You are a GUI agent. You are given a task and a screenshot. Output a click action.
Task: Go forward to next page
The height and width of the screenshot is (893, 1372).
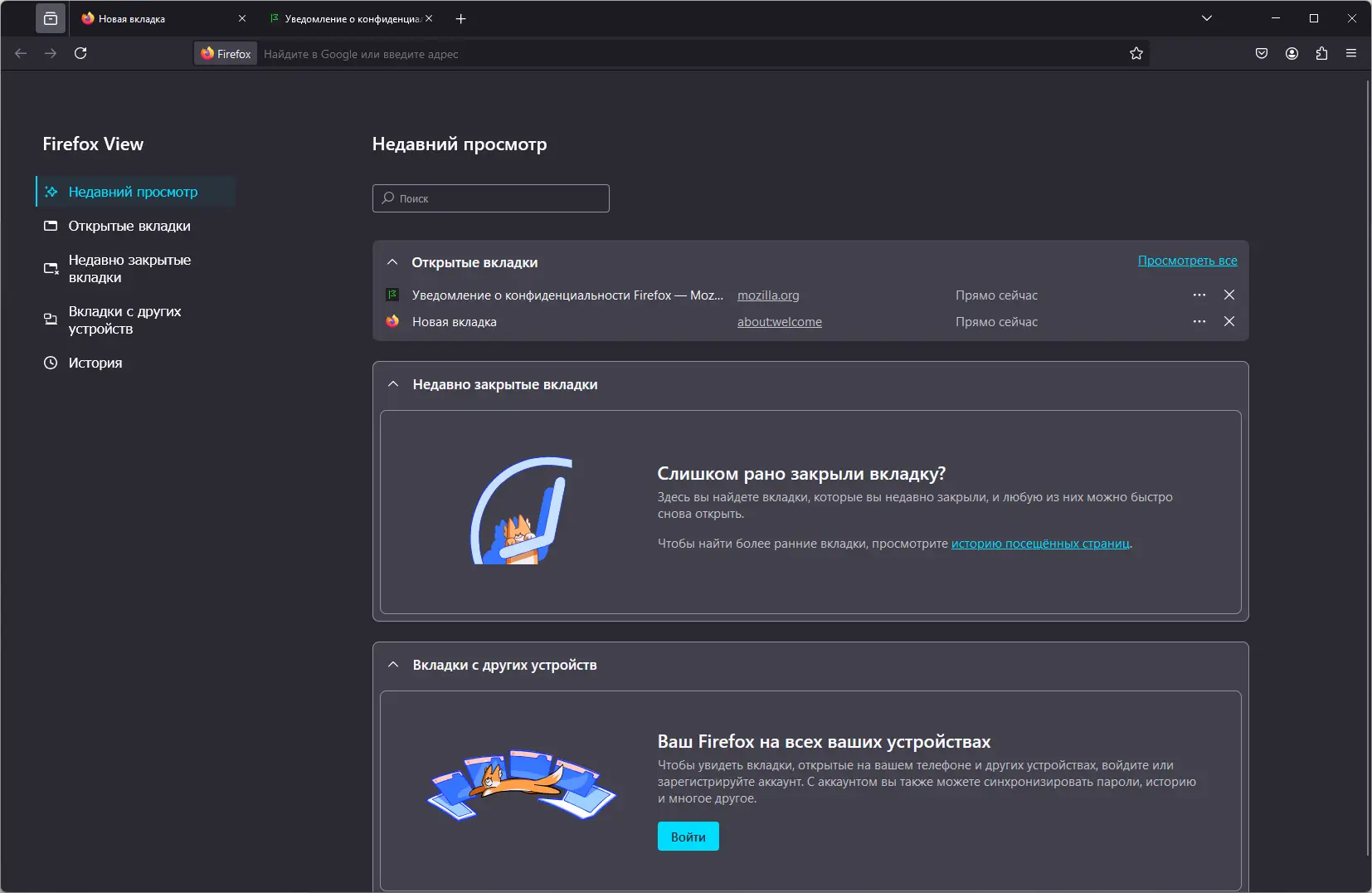[x=51, y=53]
